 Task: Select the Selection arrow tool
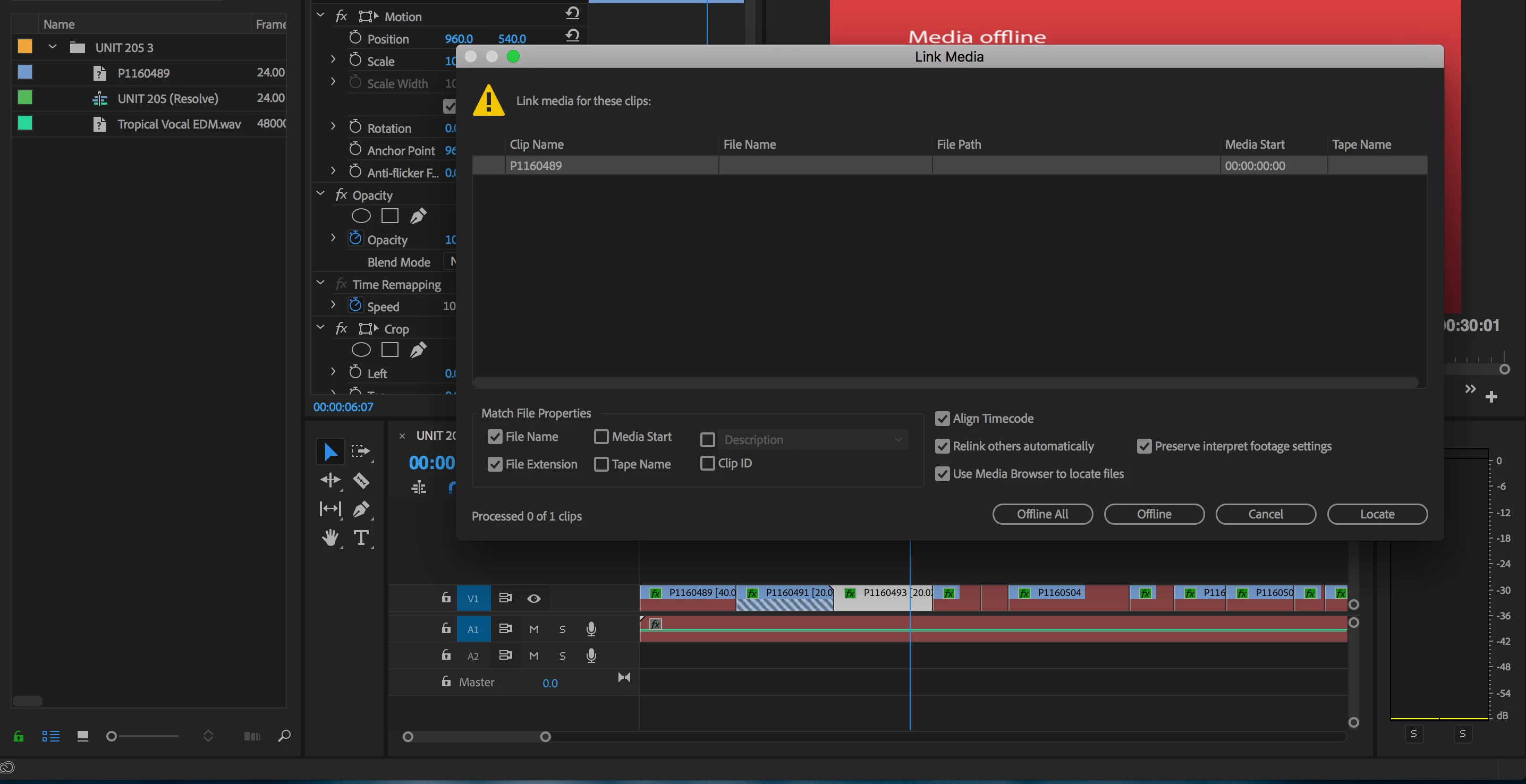tap(330, 452)
